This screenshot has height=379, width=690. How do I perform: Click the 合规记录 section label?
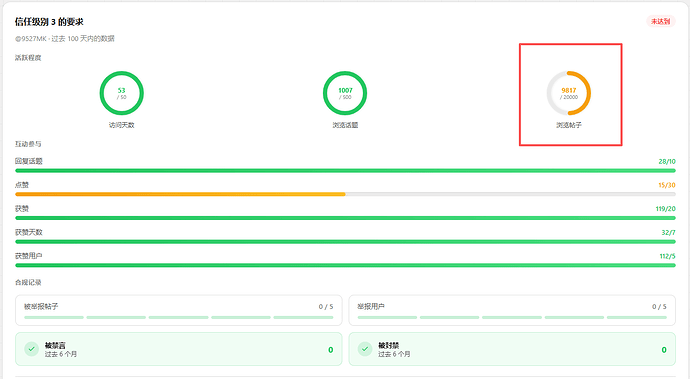(x=28, y=283)
